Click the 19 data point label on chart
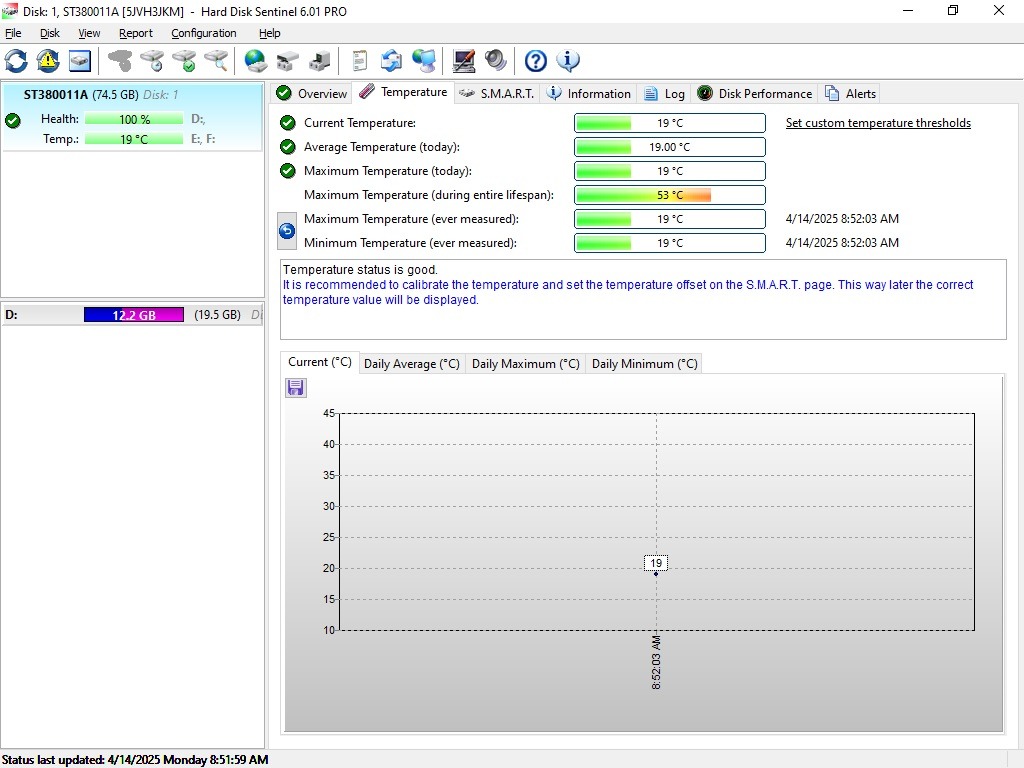 656,562
